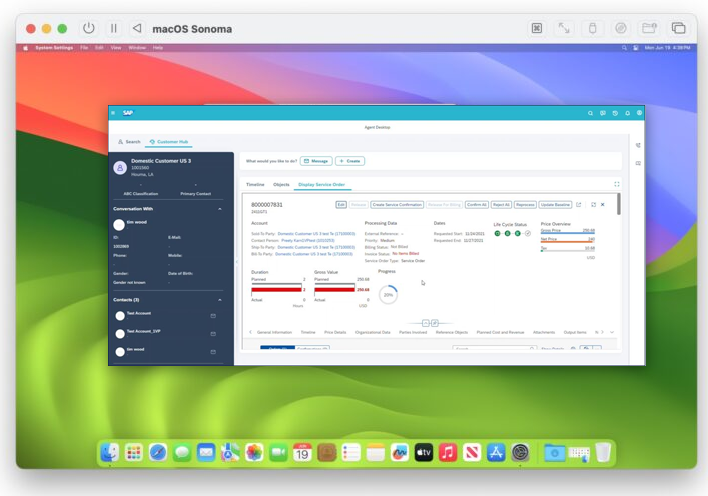Collapse the service order header
The width and height of the screenshot is (708, 496).
pyautogui.click(x=425, y=323)
